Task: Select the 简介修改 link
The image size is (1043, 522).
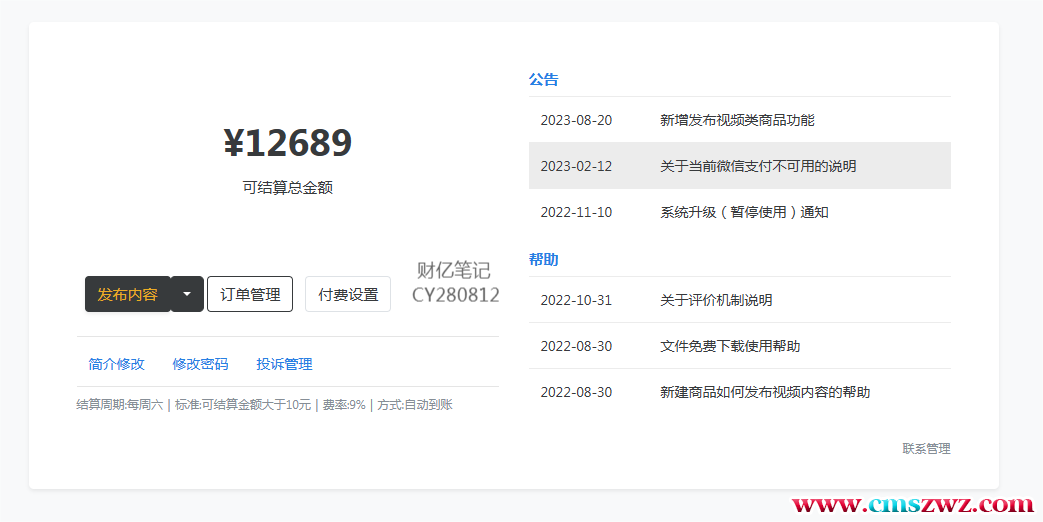Action: 116,364
